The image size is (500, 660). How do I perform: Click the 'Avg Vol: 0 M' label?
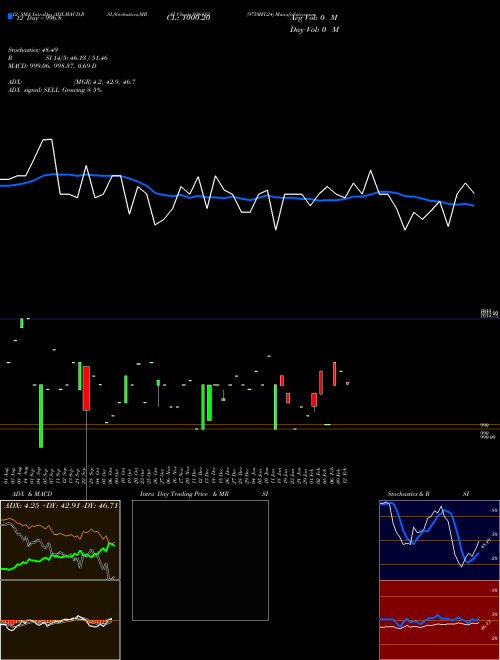[x=314, y=18]
